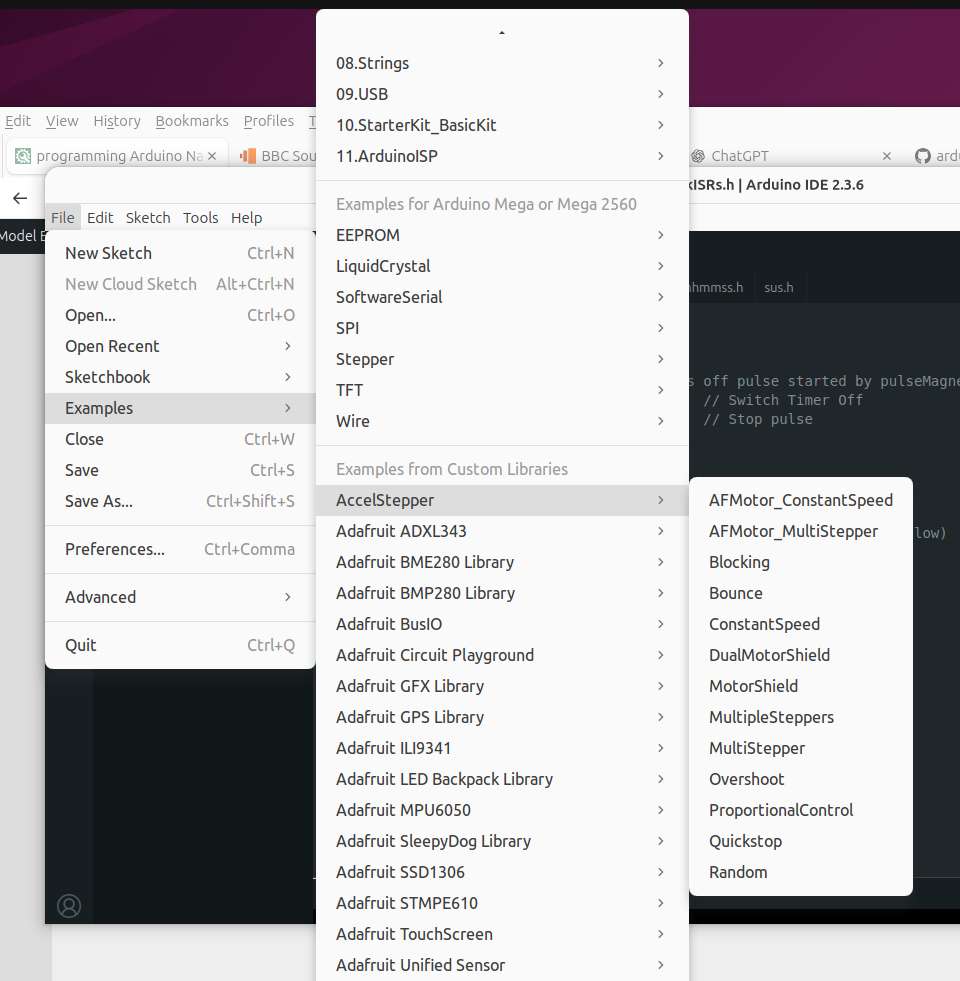Open the AFMotor_MultiStepper example
This screenshot has width=960, height=981.
(x=800, y=531)
